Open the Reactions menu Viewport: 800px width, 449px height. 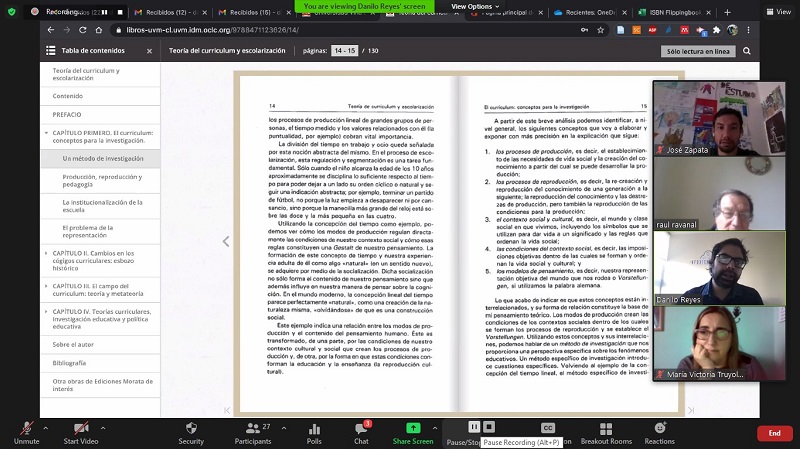point(659,433)
